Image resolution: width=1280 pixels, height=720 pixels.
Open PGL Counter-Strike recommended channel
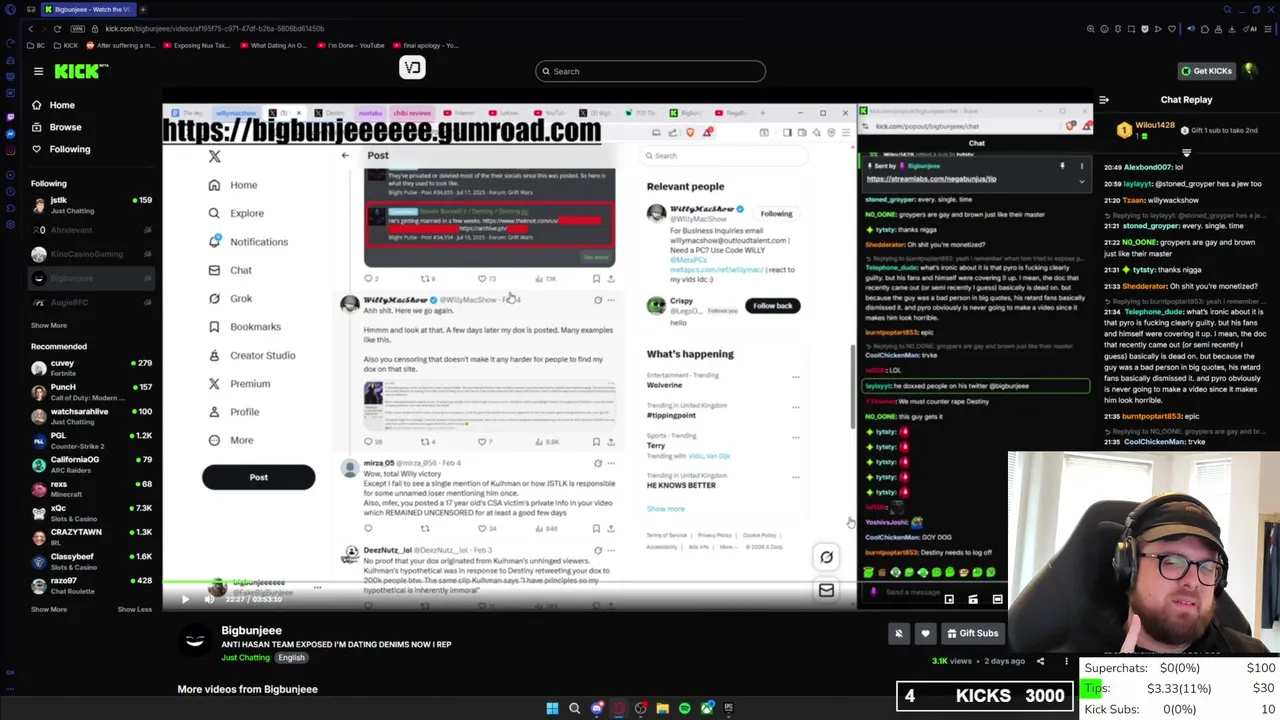point(90,440)
